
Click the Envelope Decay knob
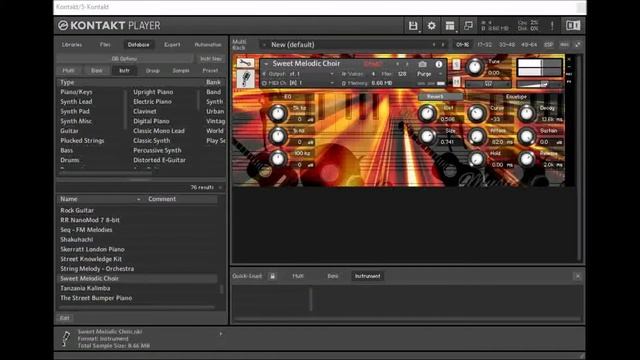tap(527, 113)
